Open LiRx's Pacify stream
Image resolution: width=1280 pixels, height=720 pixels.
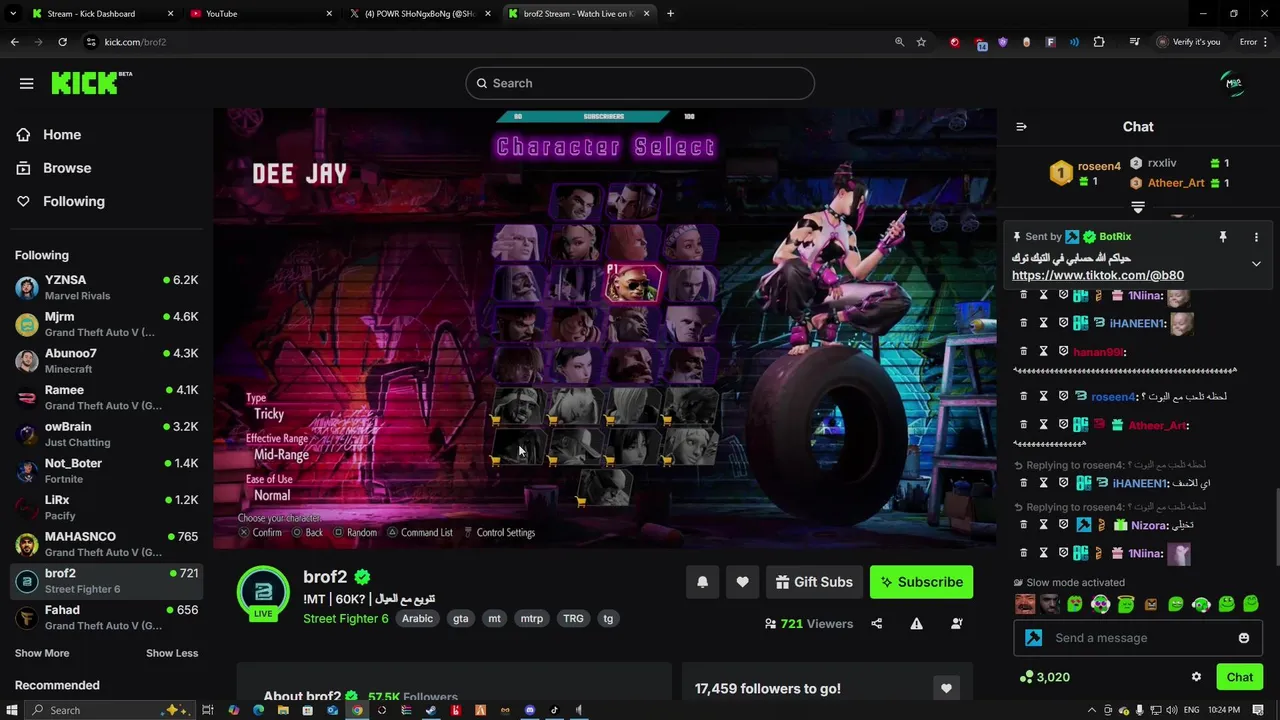point(106,507)
